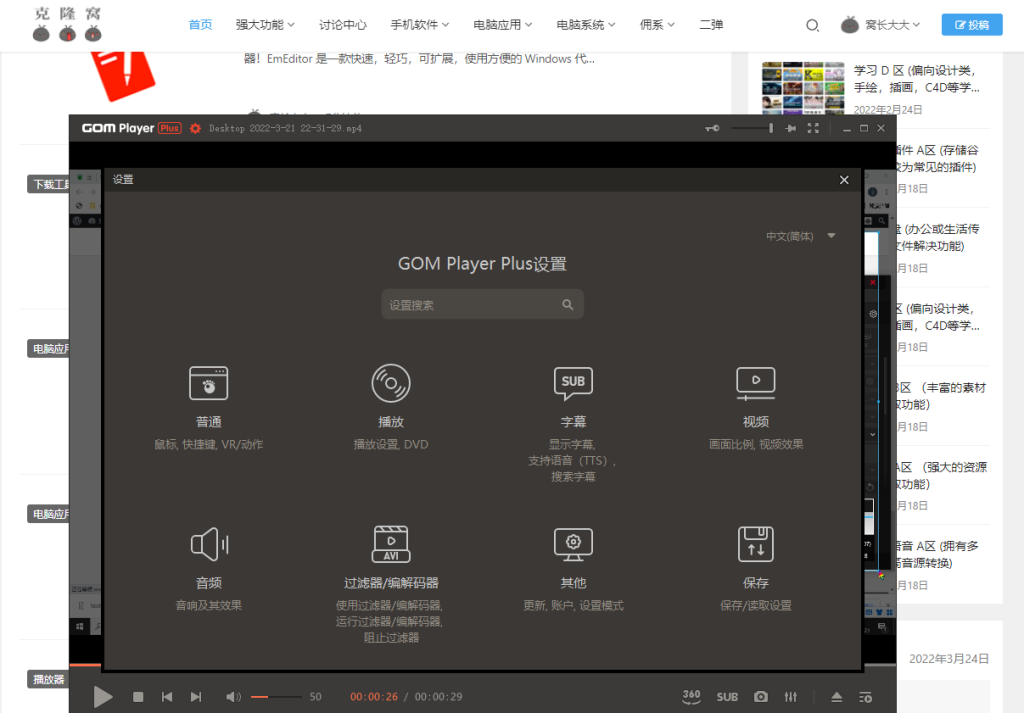Image resolution: width=1024 pixels, height=713 pixels.
Task: Click the playback progress bar above controls
Action: click(483, 665)
